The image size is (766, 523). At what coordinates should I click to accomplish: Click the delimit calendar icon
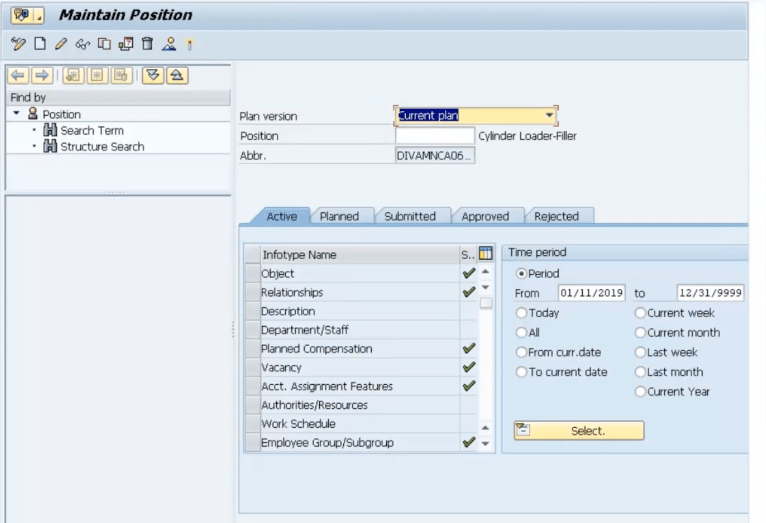pyautogui.click(x=126, y=44)
